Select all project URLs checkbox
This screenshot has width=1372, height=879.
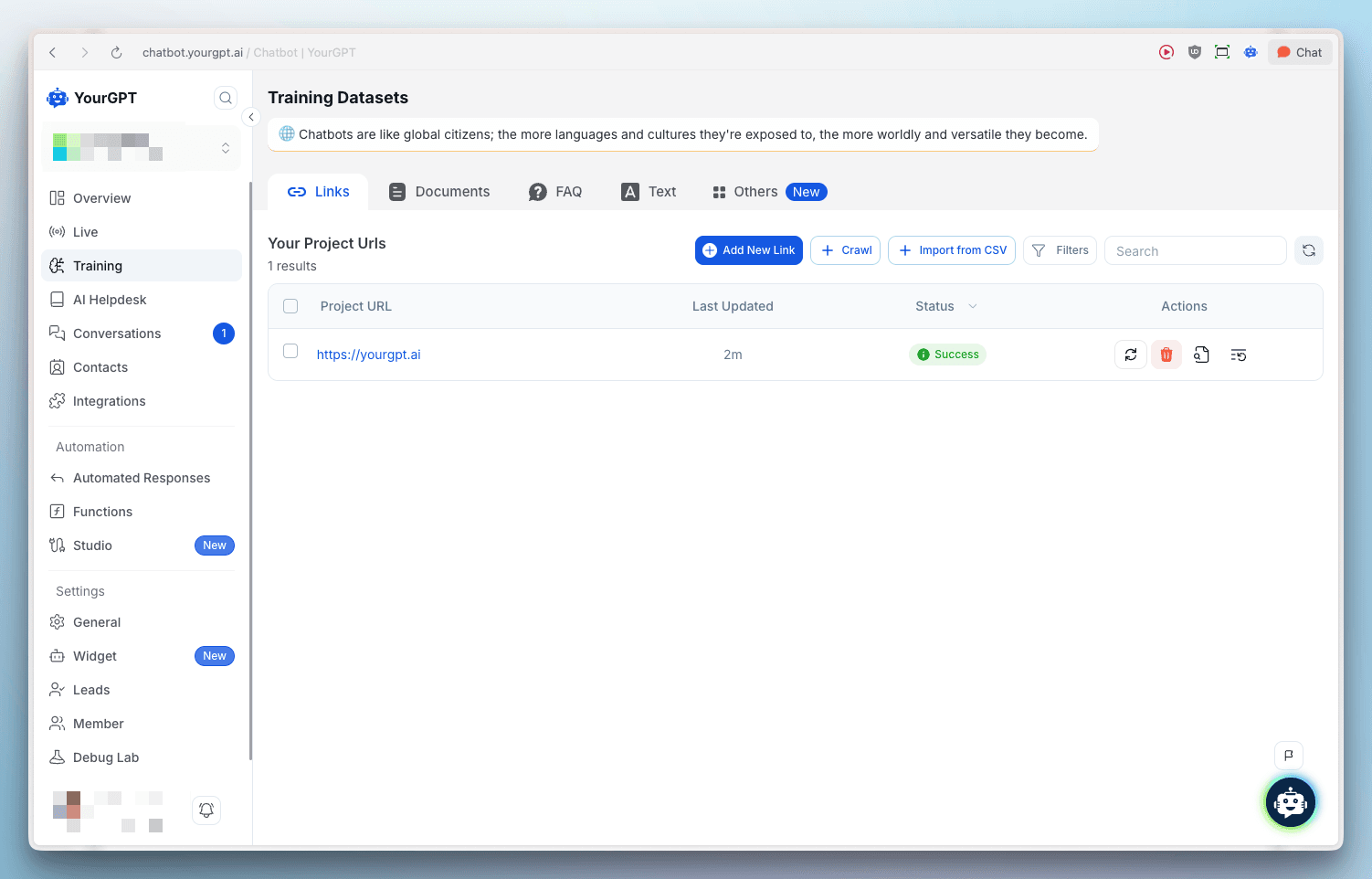pos(290,306)
